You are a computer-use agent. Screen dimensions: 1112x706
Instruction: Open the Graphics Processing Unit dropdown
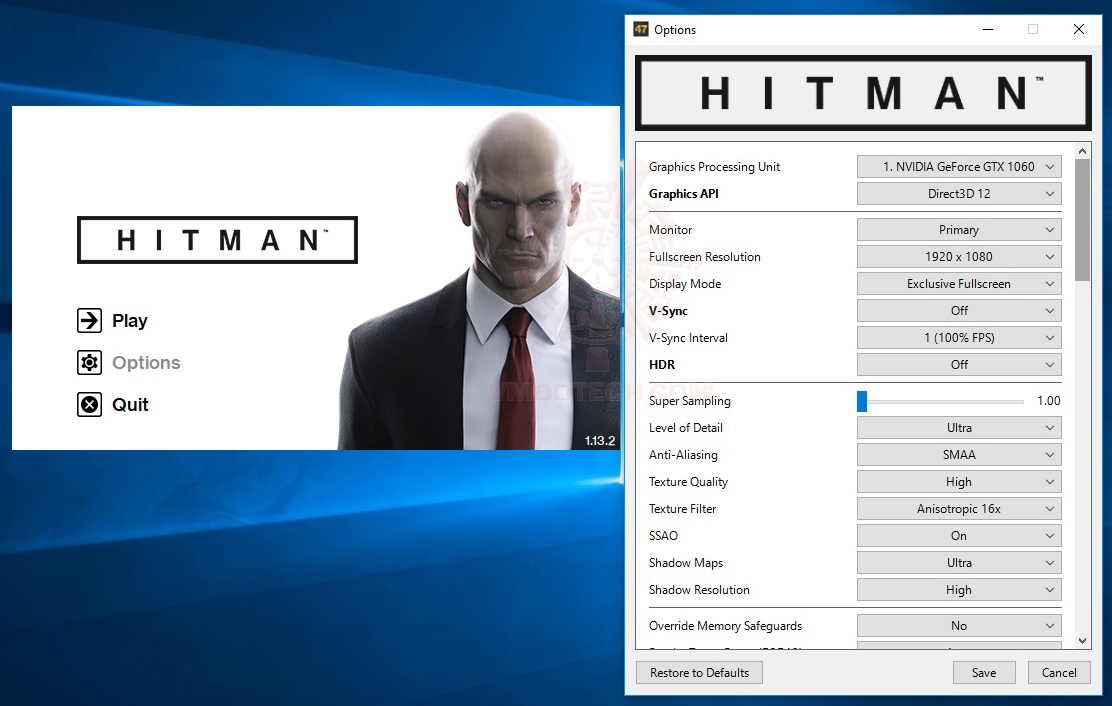(958, 167)
